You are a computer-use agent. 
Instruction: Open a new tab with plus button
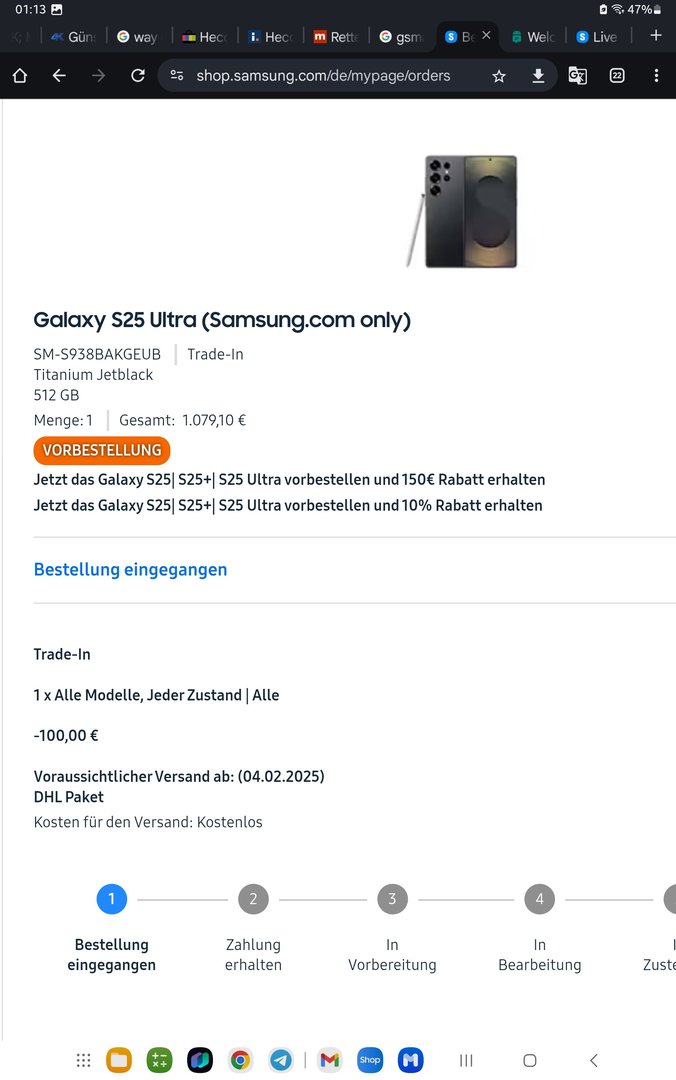656,36
